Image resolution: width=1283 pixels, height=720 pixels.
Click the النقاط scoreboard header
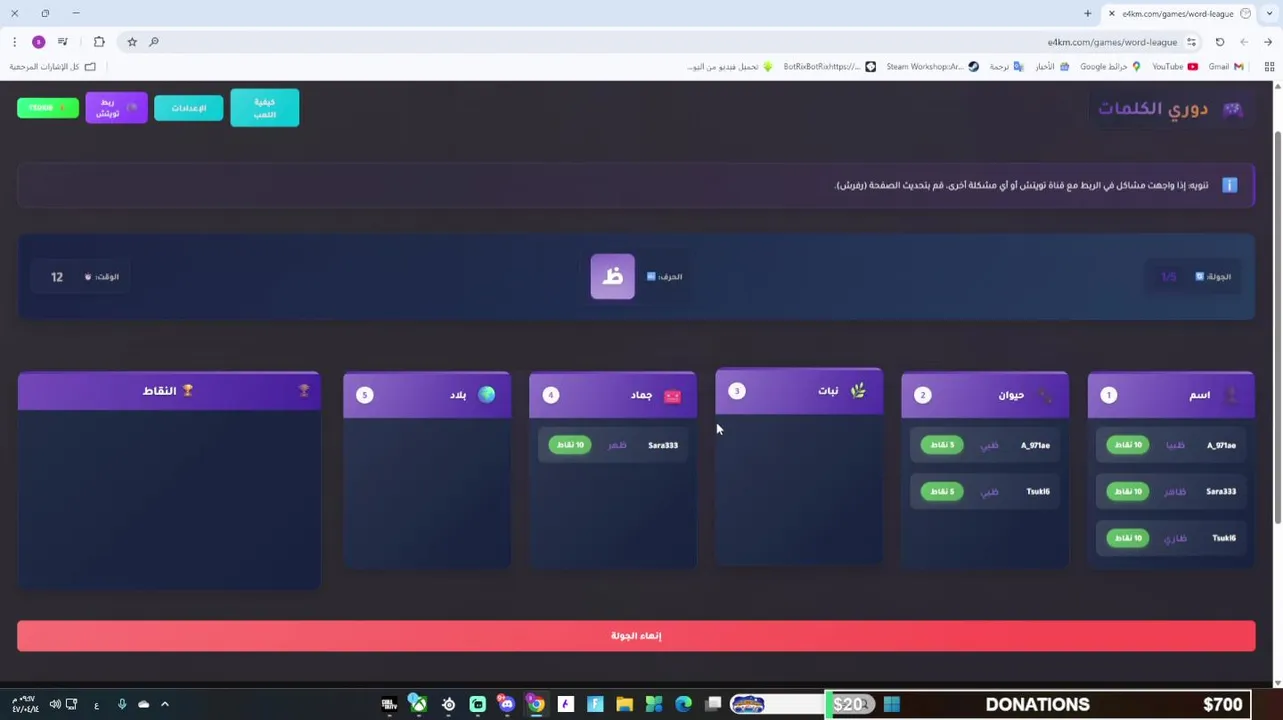[x=169, y=391]
